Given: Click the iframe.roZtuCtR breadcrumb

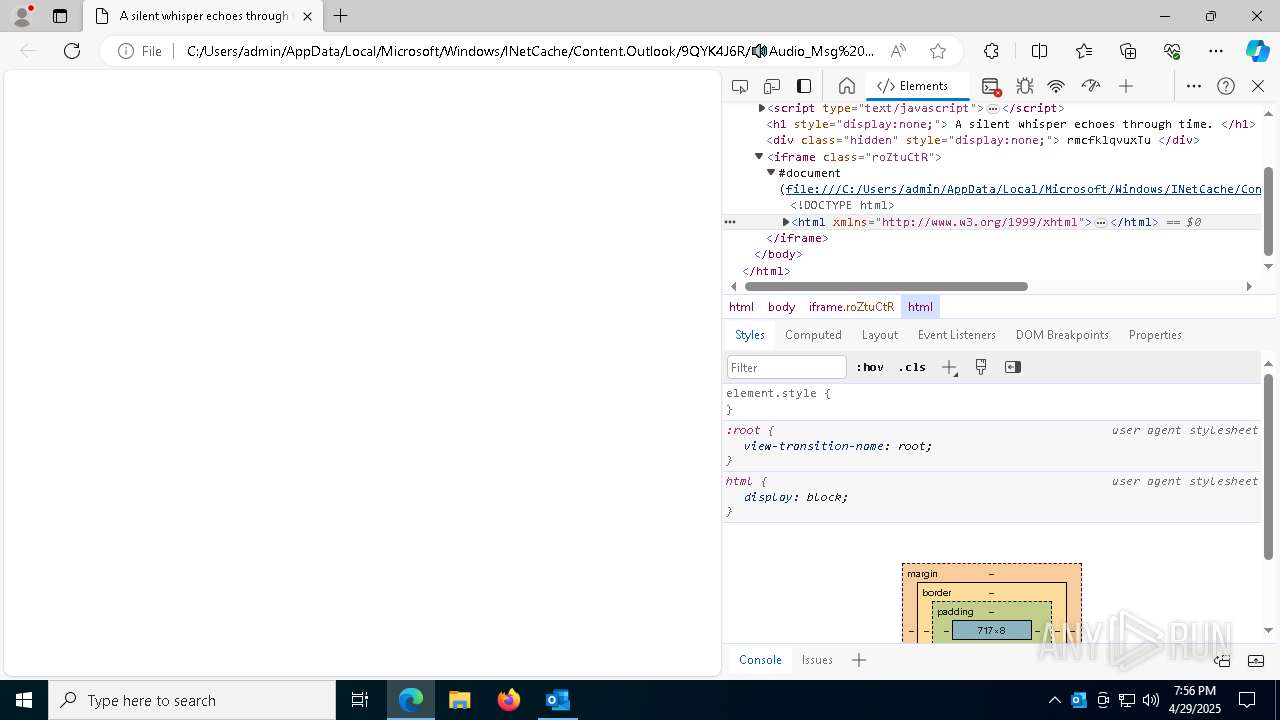Looking at the screenshot, I should (851, 307).
